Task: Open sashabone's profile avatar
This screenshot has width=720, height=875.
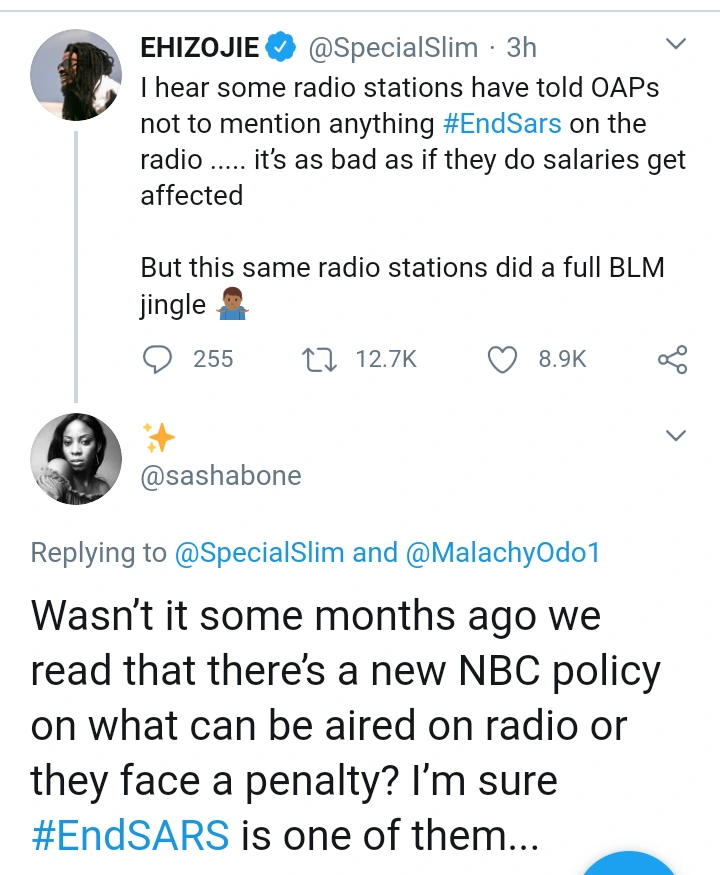Action: pyautogui.click(x=76, y=456)
